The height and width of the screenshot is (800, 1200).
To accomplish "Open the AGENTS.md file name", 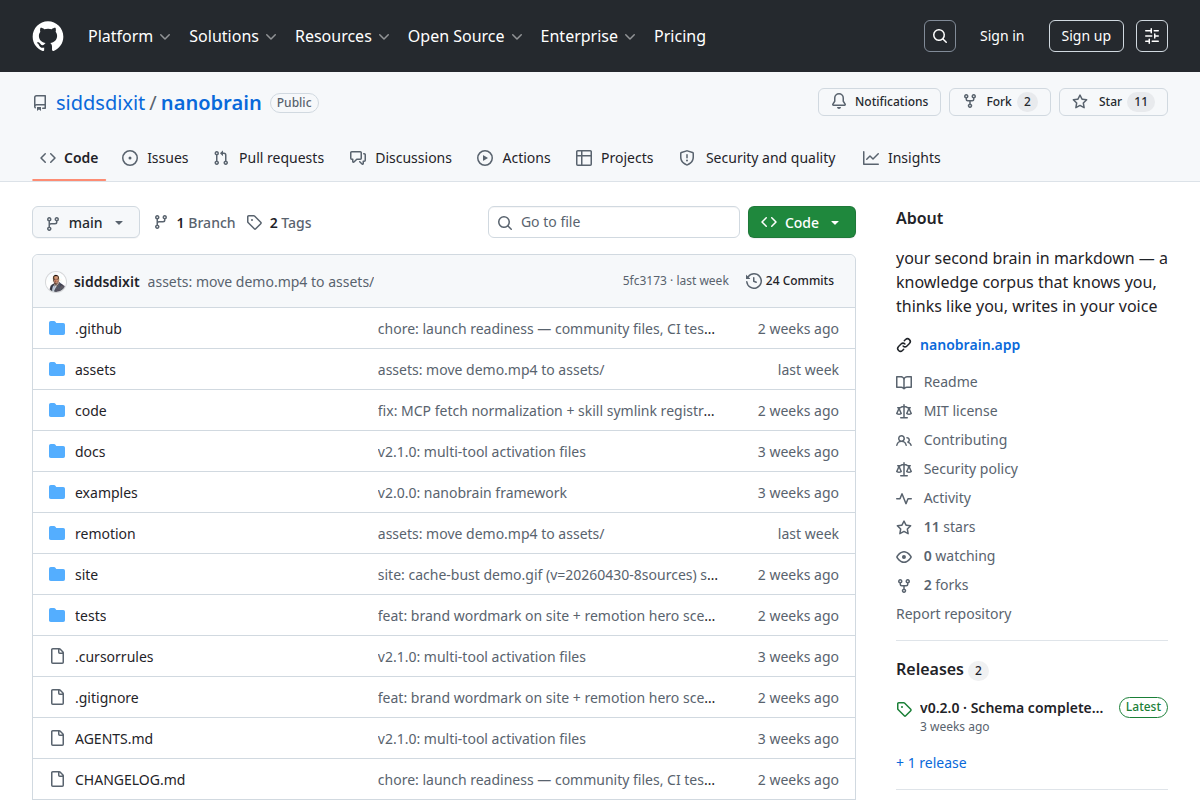I will [114, 739].
